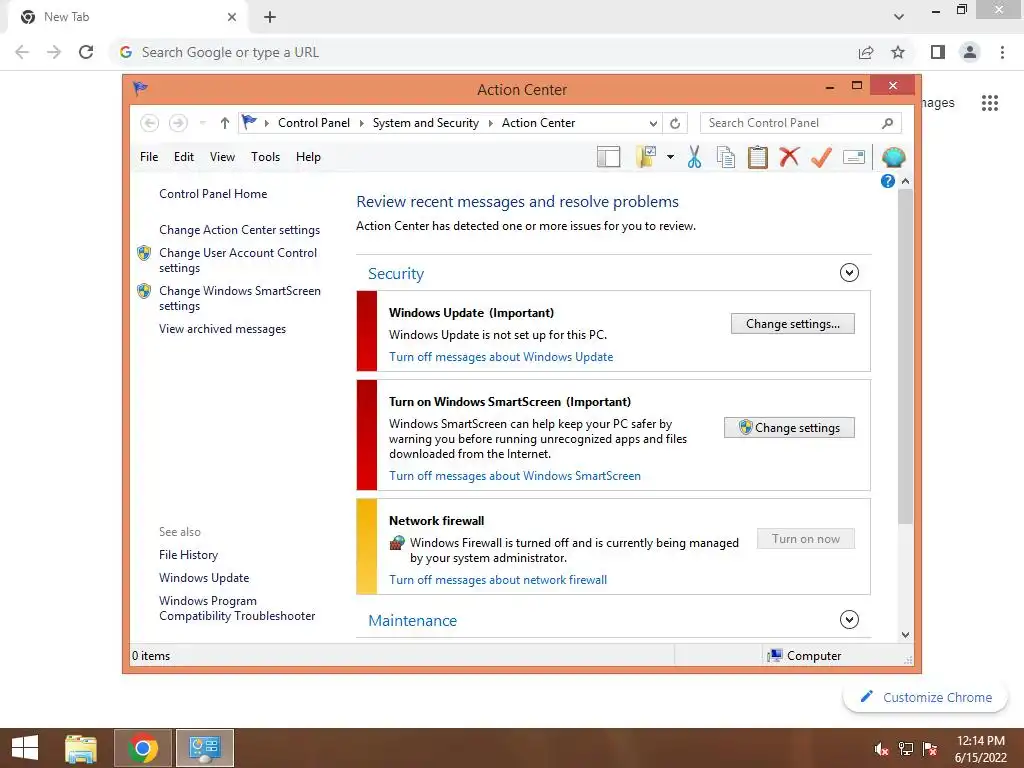
Task: Click the Cut scissors icon in toolbar
Action: coord(694,157)
